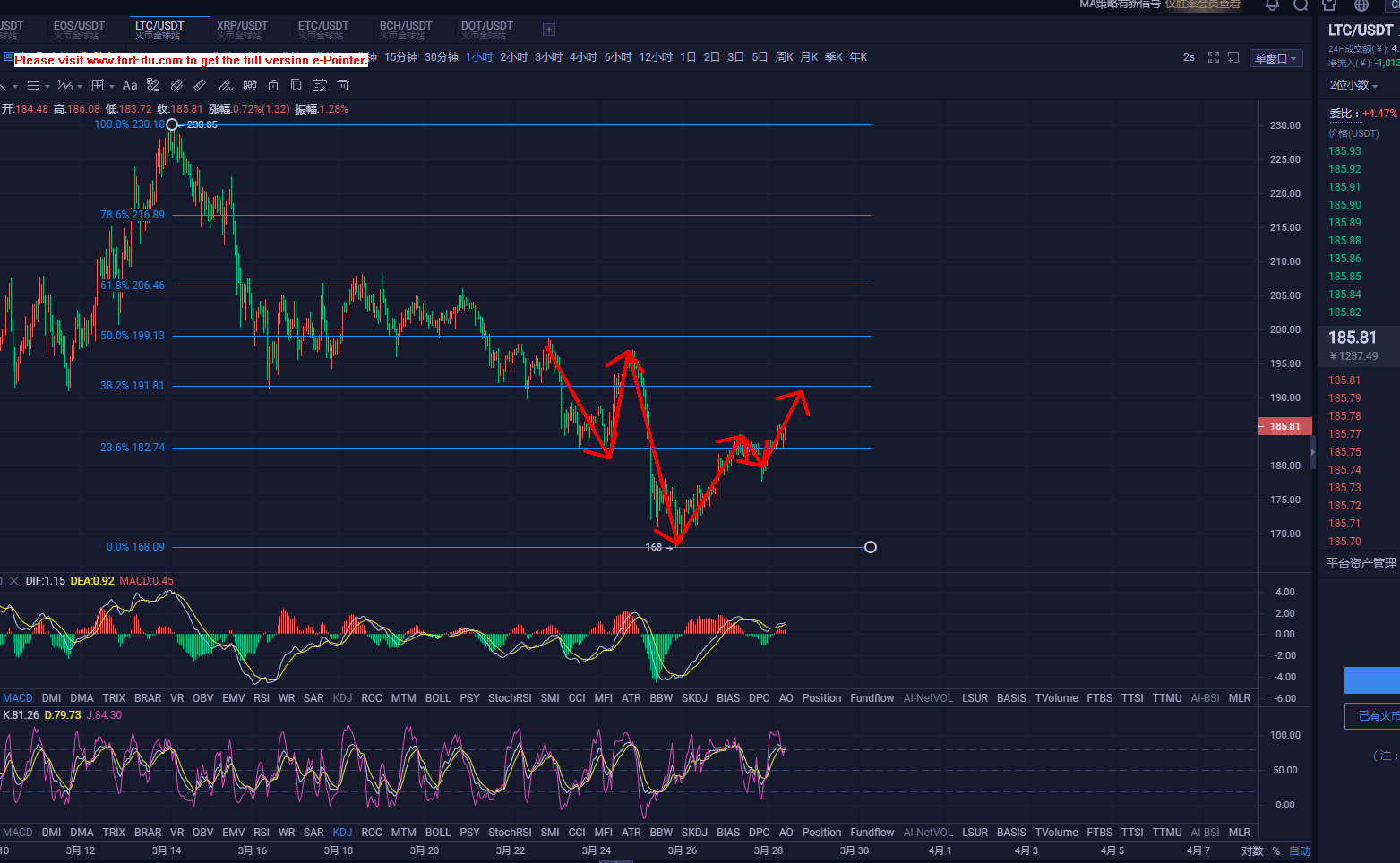Screen dimensions: 1400x863
Task: Select the 4小时 timeframe
Action: coord(583,57)
